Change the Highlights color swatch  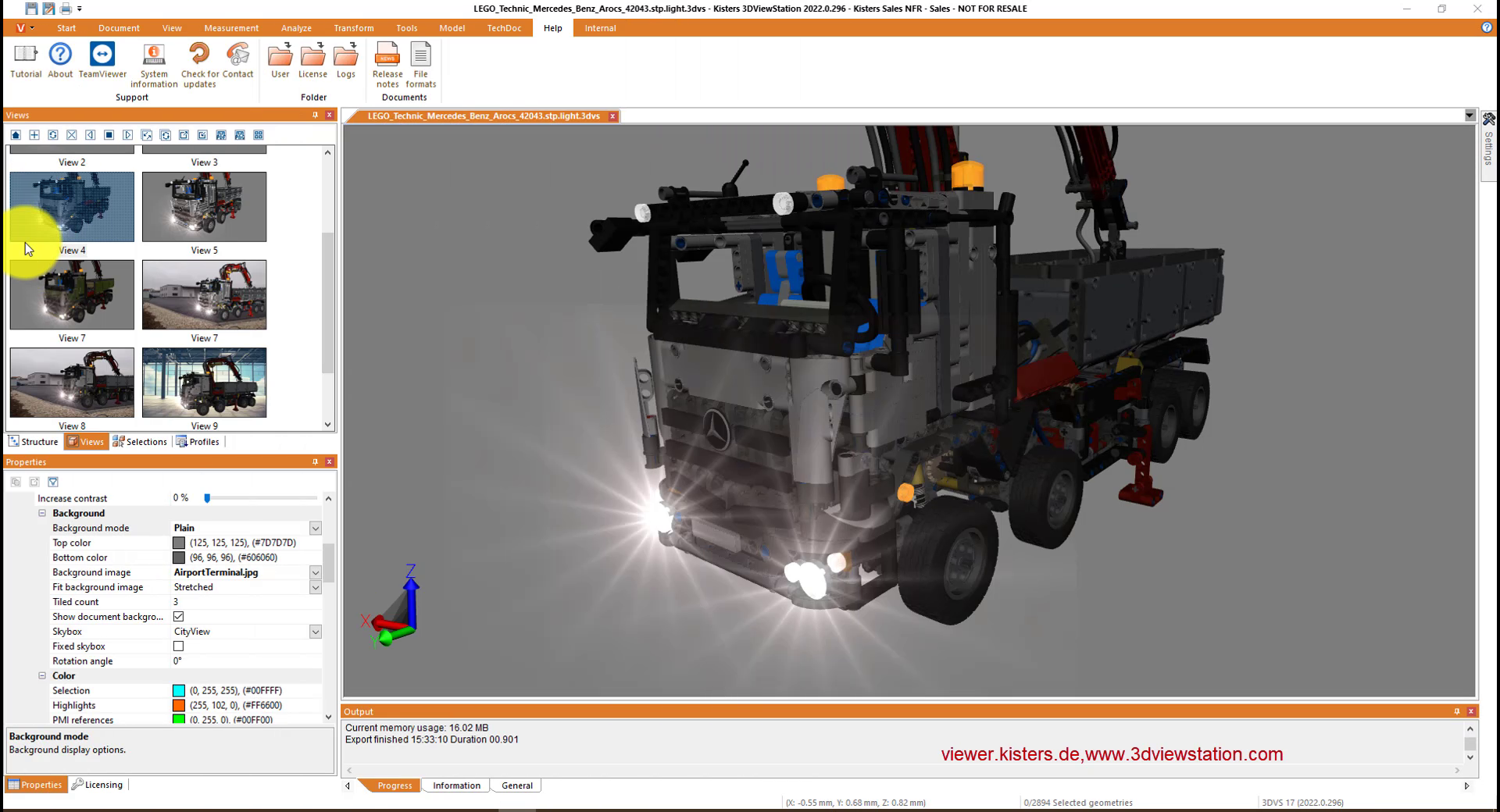click(179, 705)
